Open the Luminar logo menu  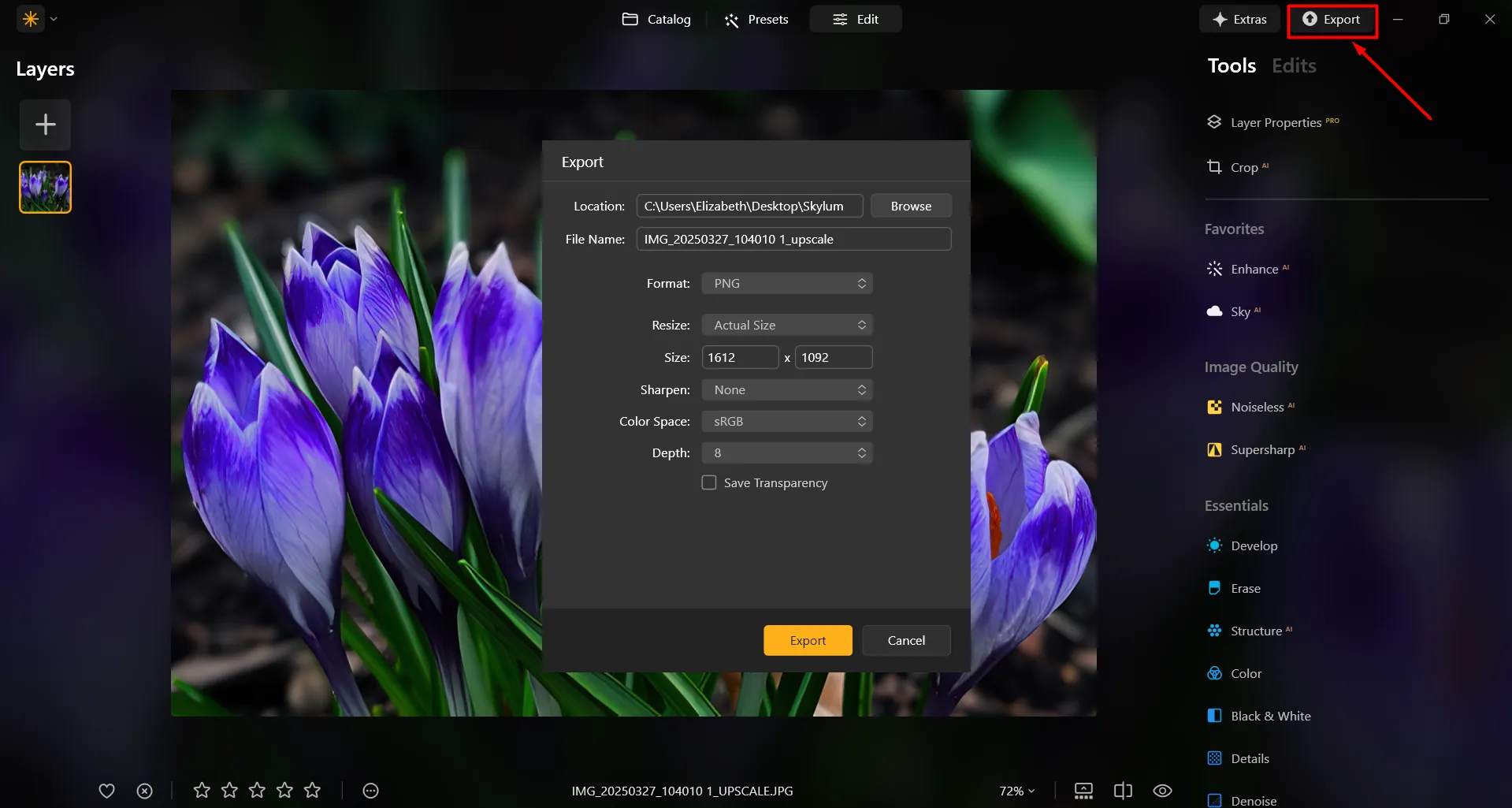coord(31,19)
